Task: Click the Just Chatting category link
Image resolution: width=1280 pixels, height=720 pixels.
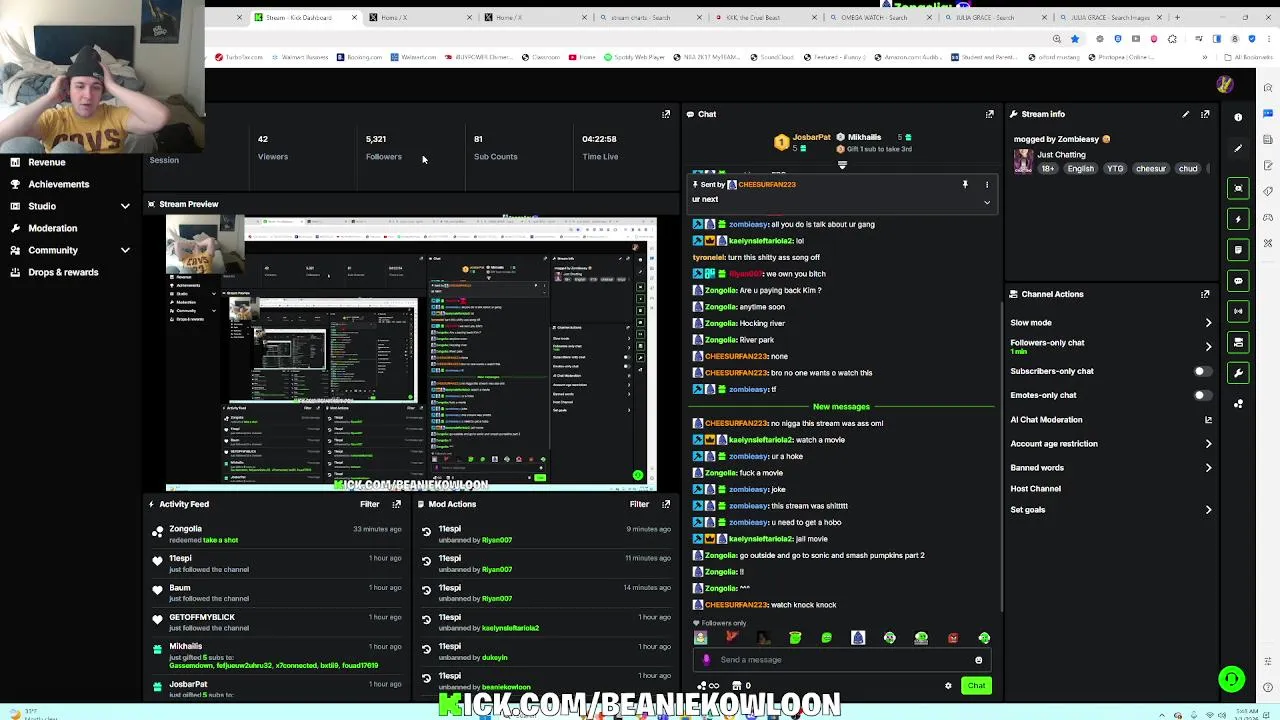Action: tap(1061, 155)
